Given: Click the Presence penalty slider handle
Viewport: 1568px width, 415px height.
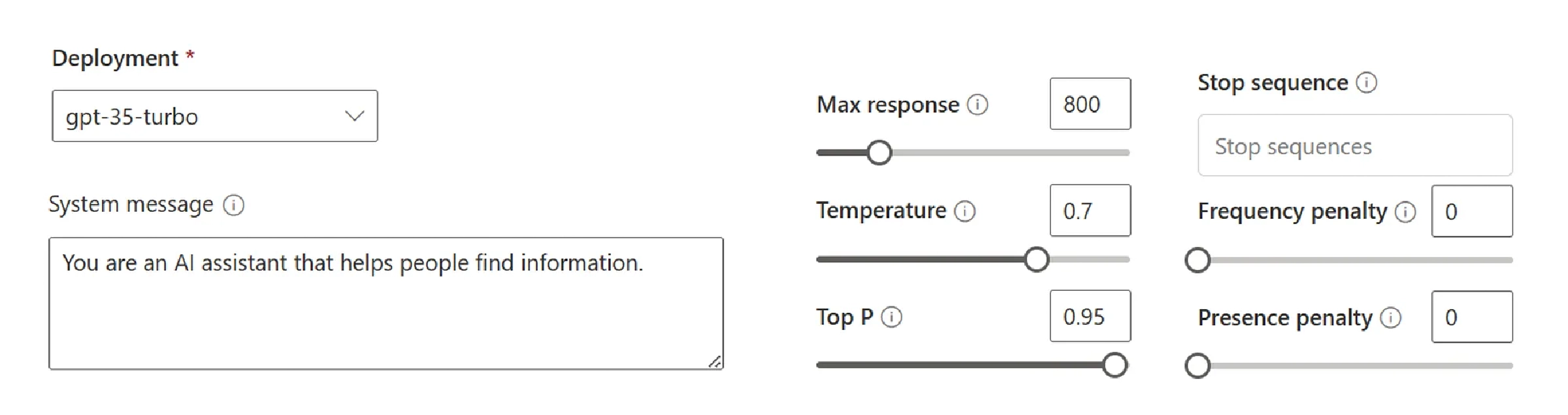Looking at the screenshot, I should coord(1197,367).
